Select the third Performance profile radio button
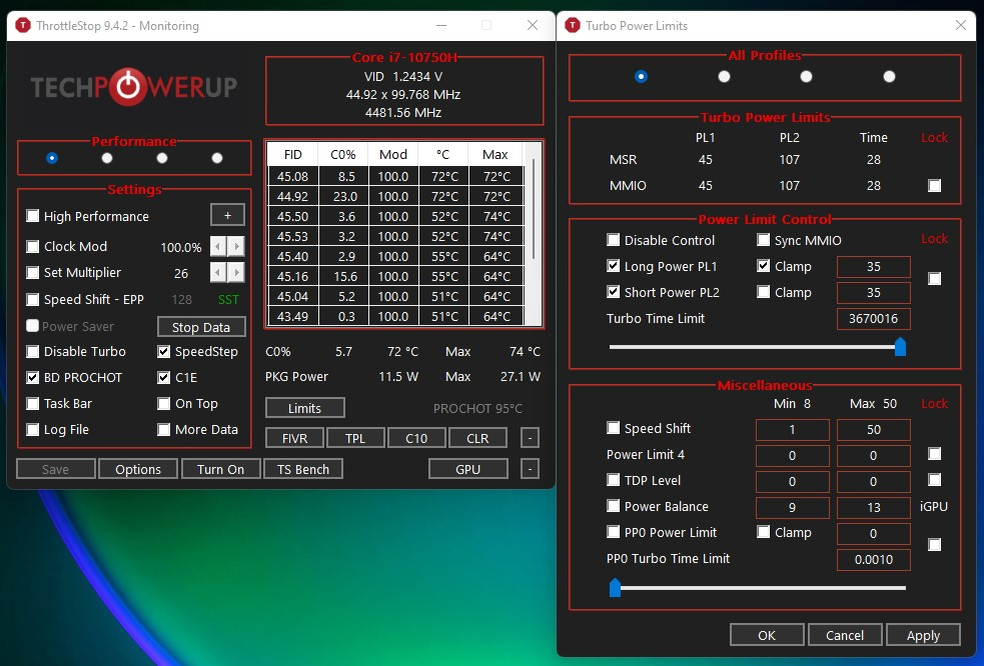This screenshot has width=984, height=666. pyautogui.click(x=162, y=158)
